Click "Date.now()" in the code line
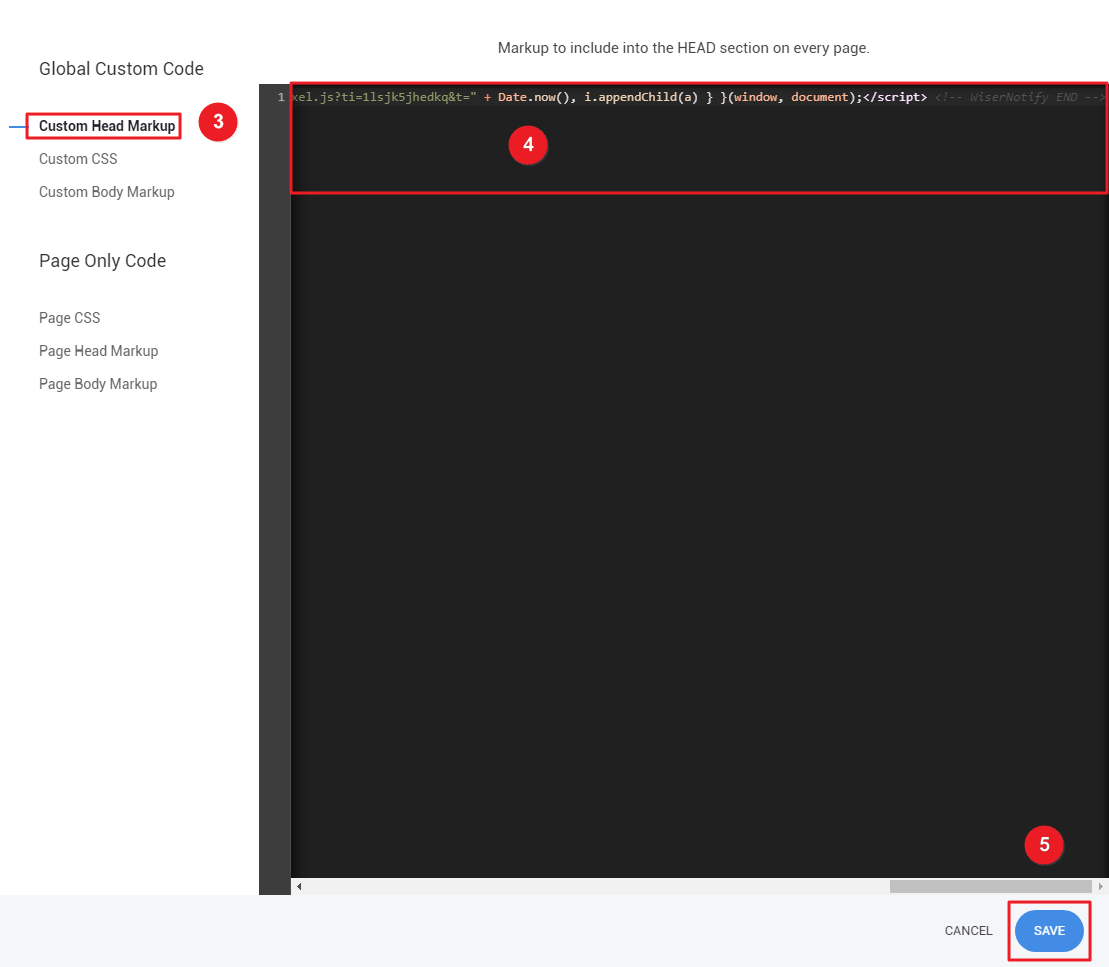 pyautogui.click(x=534, y=98)
